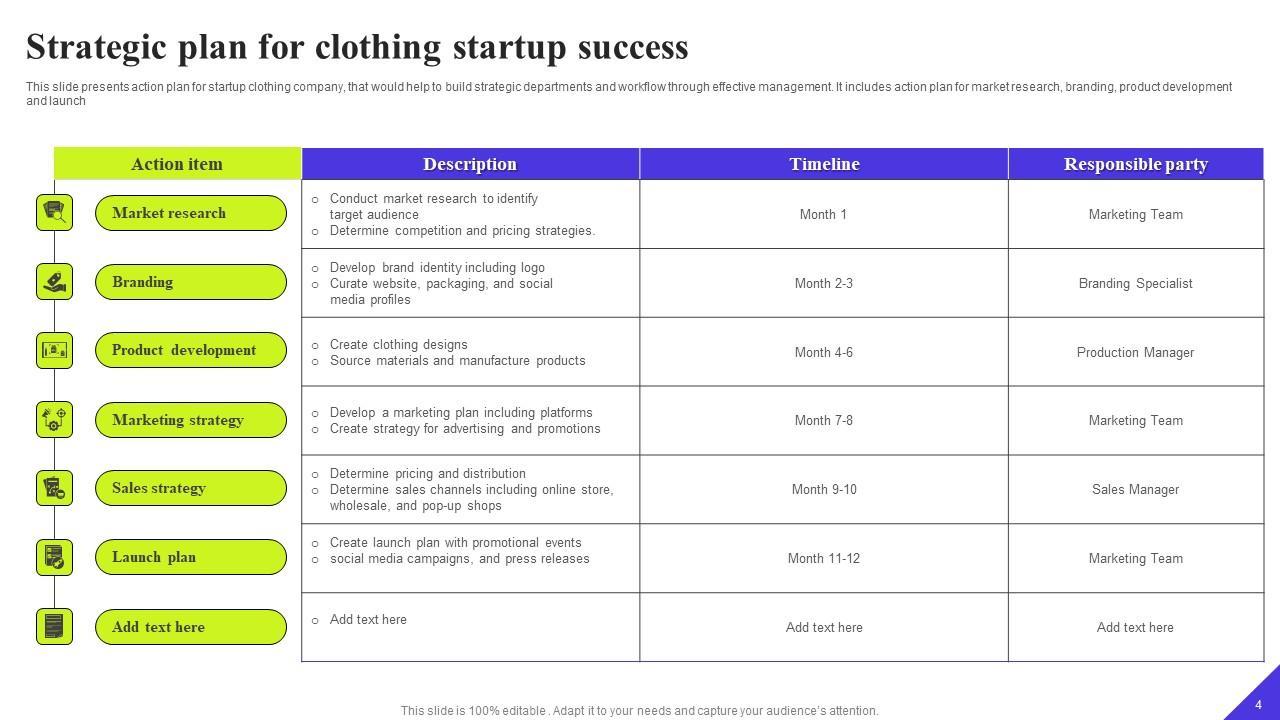
Task: Select the Description column header
Action: pos(470,164)
